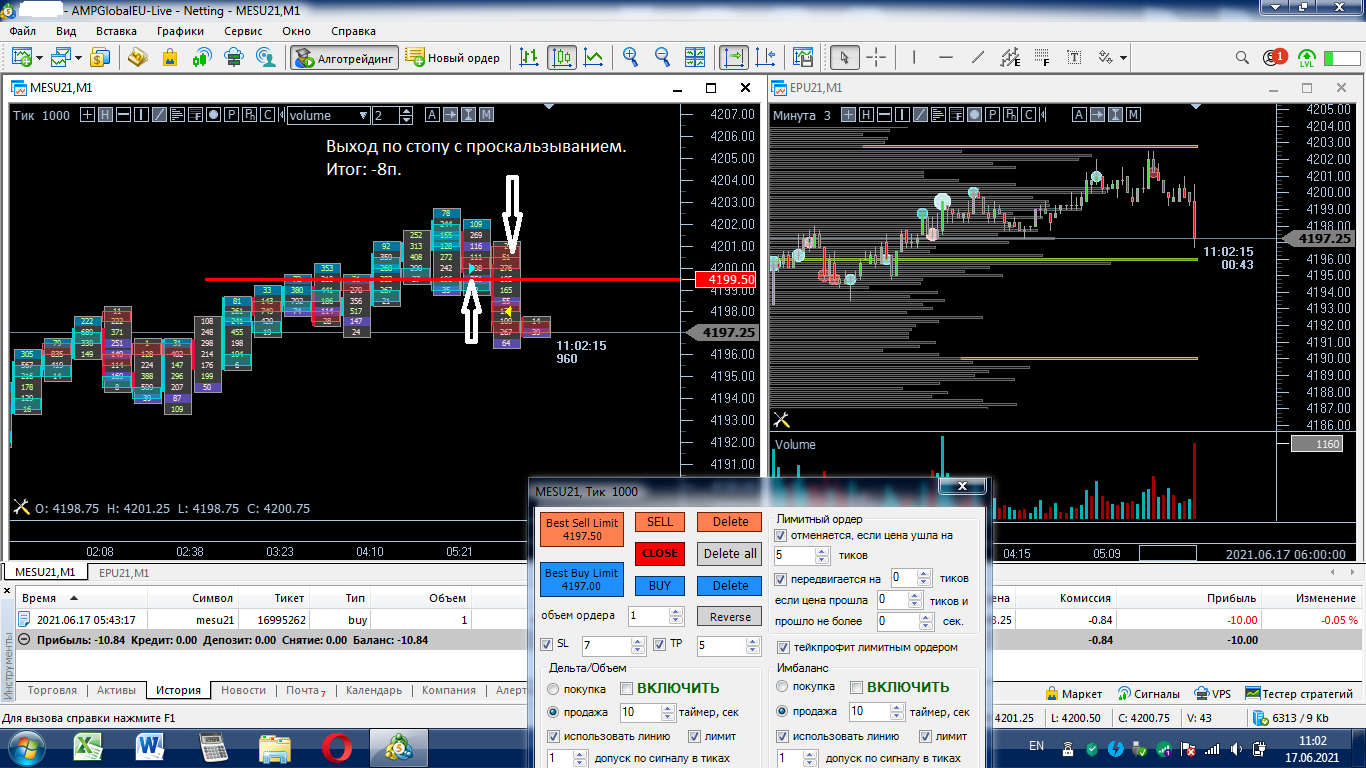The height and width of the screenshot is (768, 1366).
Task: Tile chart windows with grid icon
Action: pyautogui.click(x=696, y=57)
